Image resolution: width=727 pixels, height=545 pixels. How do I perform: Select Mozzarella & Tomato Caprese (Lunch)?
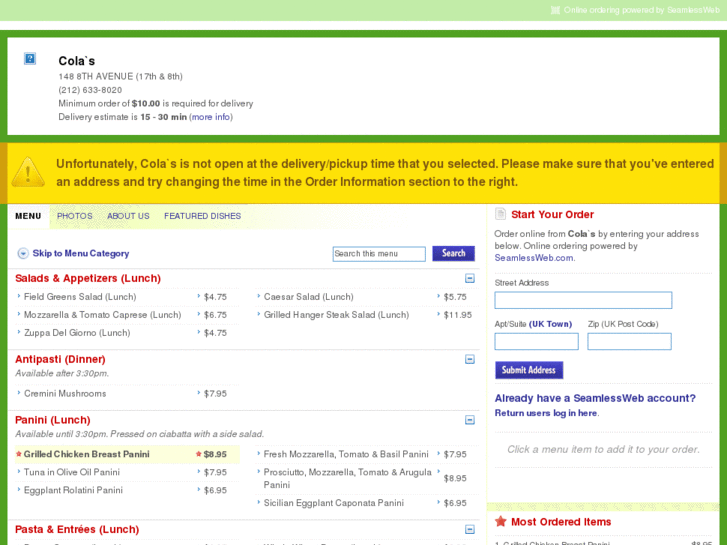point(102,315)
